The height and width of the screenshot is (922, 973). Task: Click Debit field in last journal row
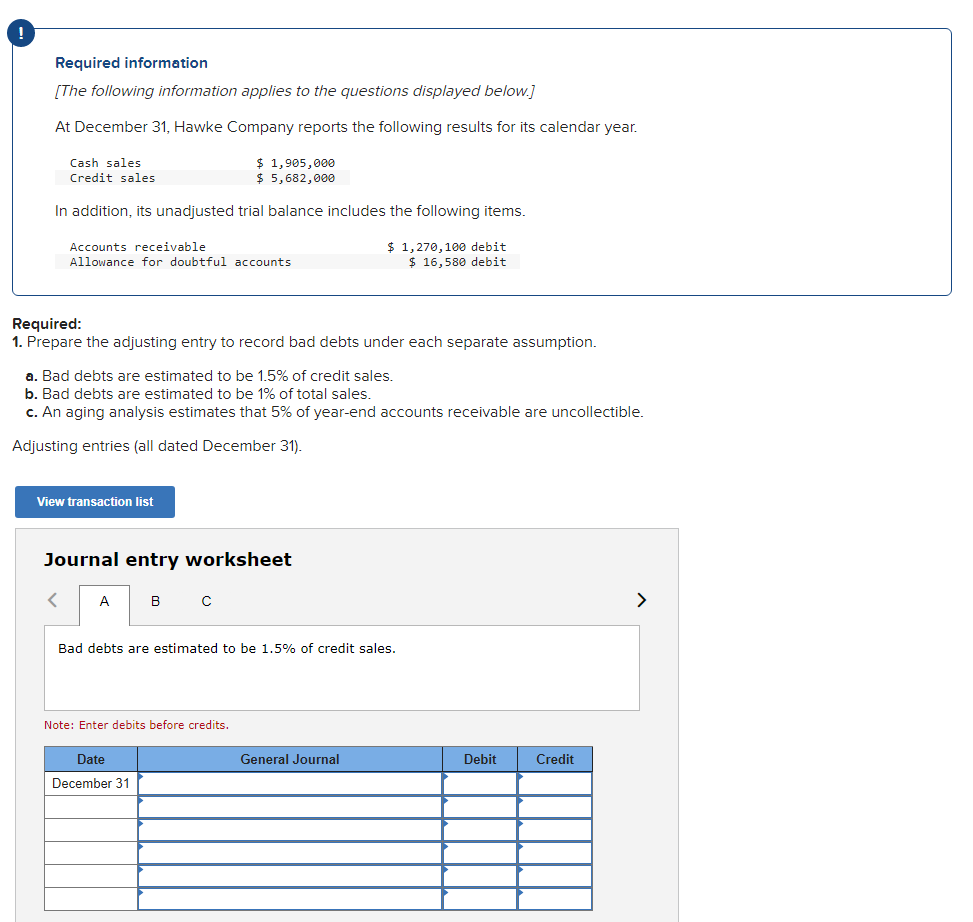pos(480,899)
